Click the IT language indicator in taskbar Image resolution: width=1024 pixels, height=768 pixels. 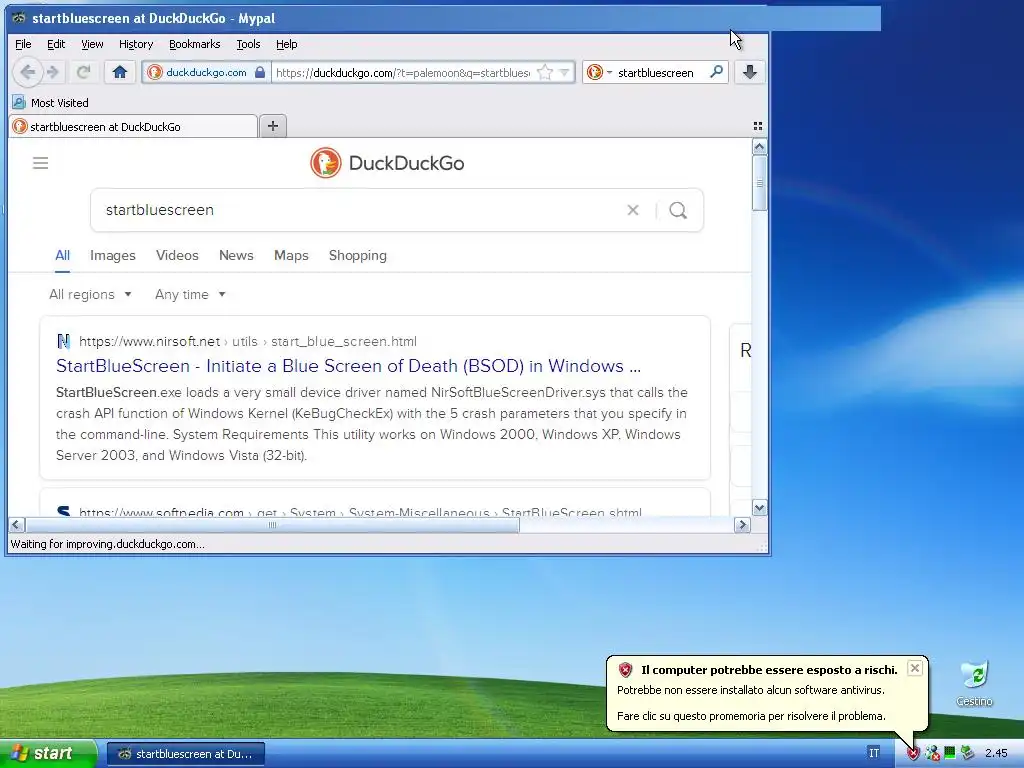click(874, 753)
